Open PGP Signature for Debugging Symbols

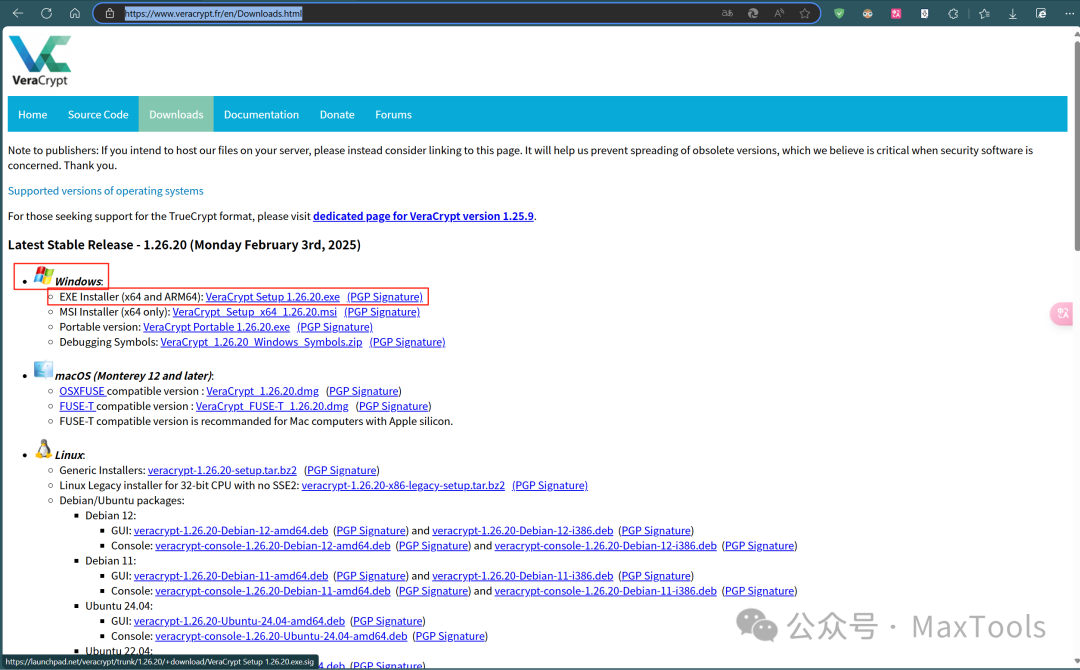tap(407, 342)
